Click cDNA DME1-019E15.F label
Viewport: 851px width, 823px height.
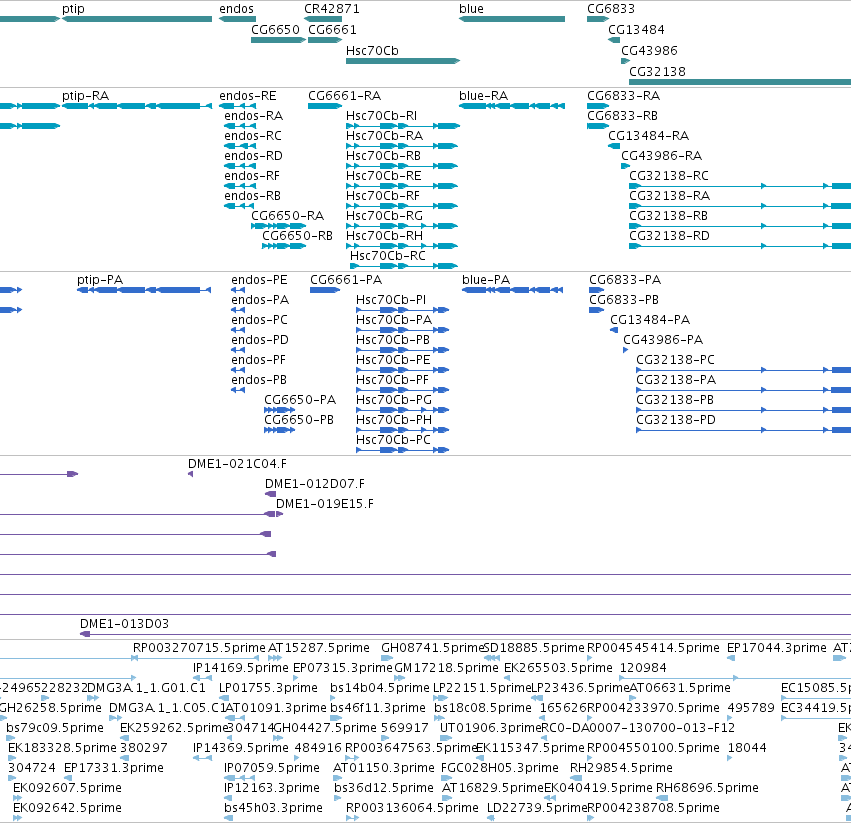(x=325, y=504)
